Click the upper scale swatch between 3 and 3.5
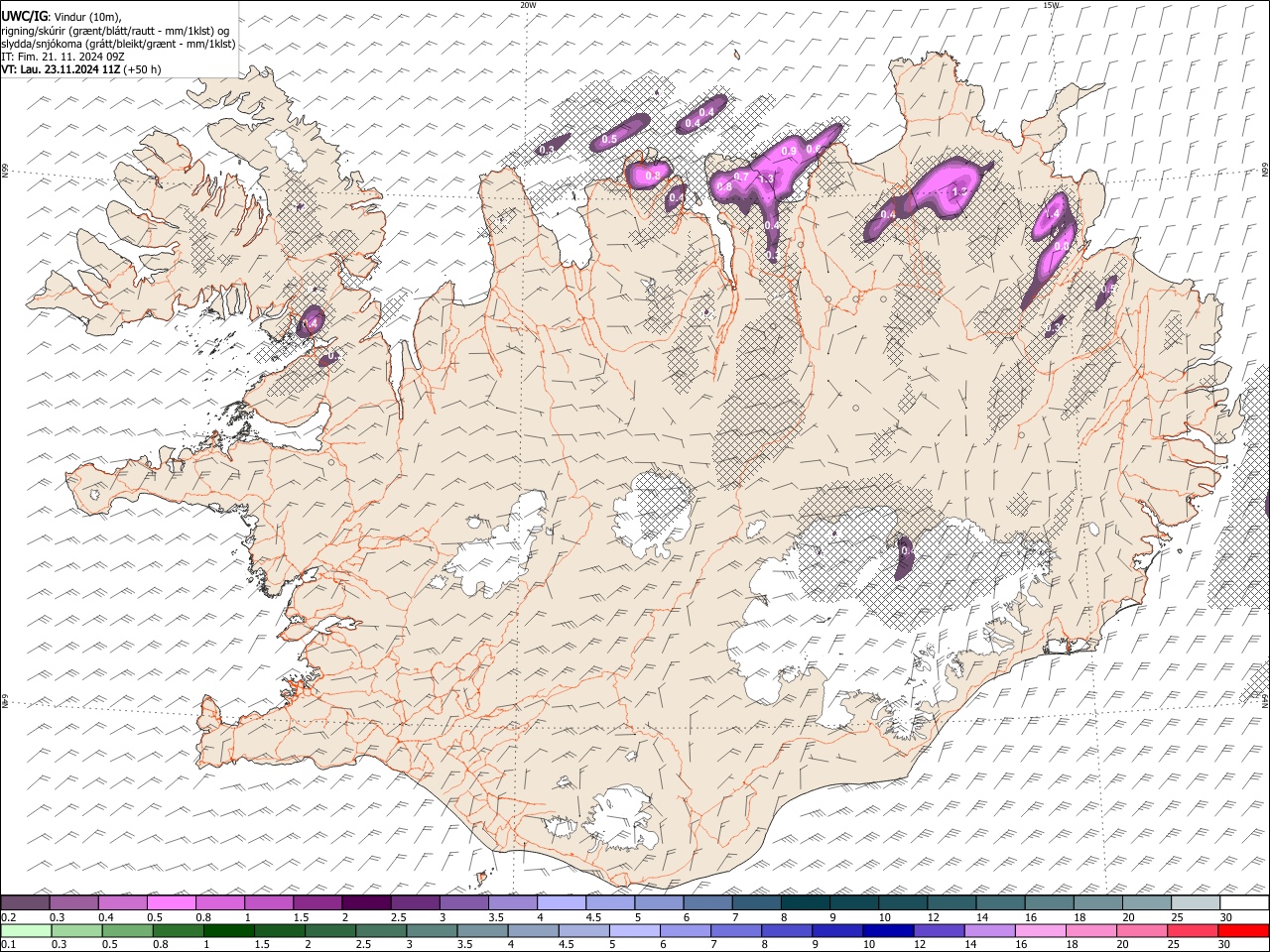Screen dimensions: 1270x952 [463, 902]
